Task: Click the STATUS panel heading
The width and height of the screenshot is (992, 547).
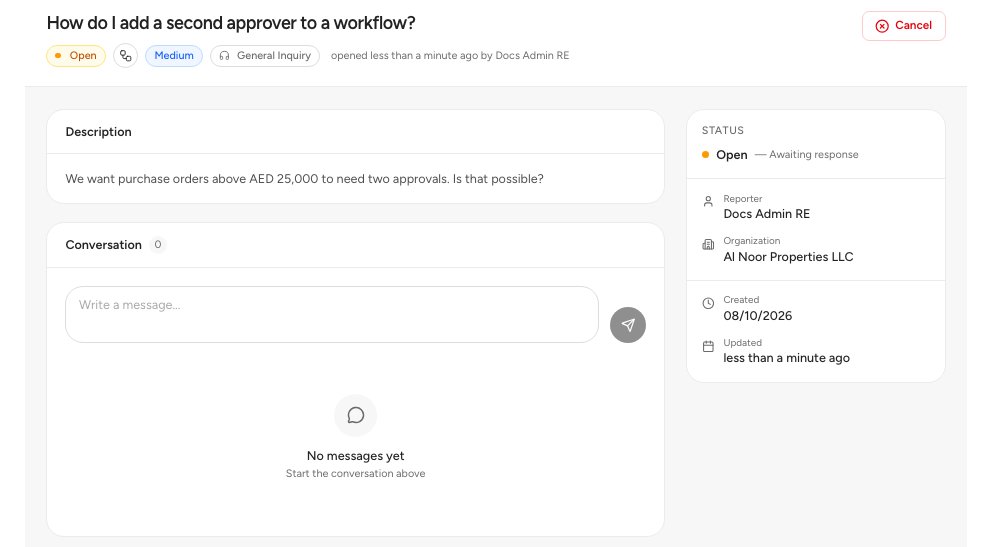Action: point(722,130)
